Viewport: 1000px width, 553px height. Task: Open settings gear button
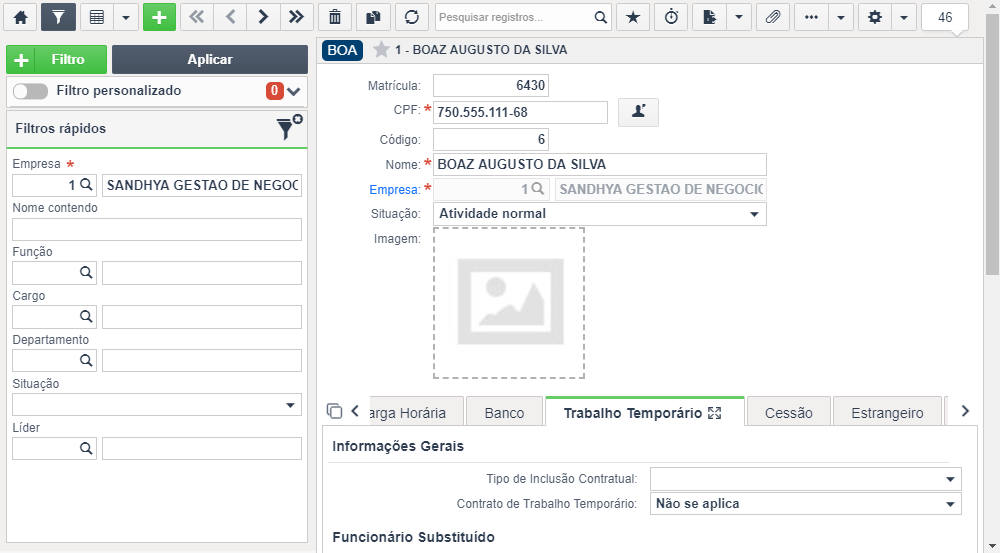[x=875, y=17]
